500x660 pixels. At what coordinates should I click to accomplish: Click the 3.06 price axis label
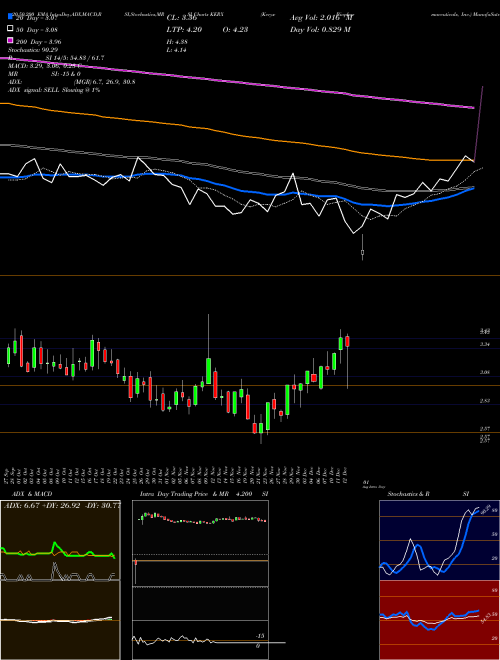coord(484,373)
